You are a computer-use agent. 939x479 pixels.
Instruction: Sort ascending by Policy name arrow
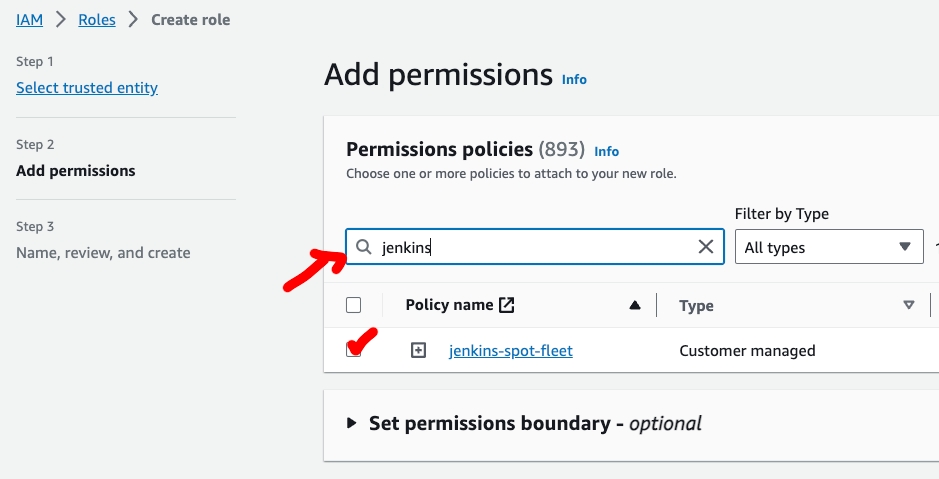pyautogui.click(x=634, y=305)
